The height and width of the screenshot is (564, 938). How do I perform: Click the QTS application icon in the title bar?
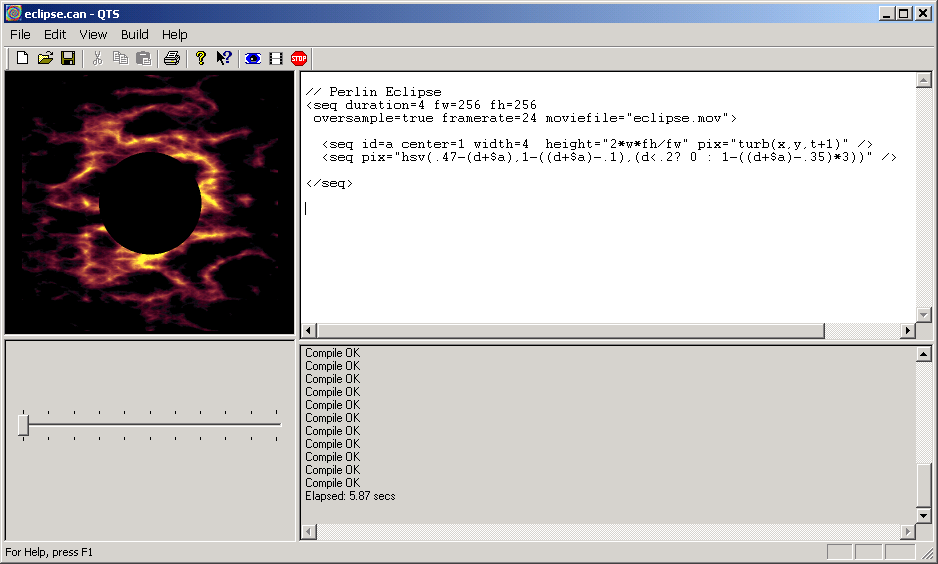pos(13,13)
